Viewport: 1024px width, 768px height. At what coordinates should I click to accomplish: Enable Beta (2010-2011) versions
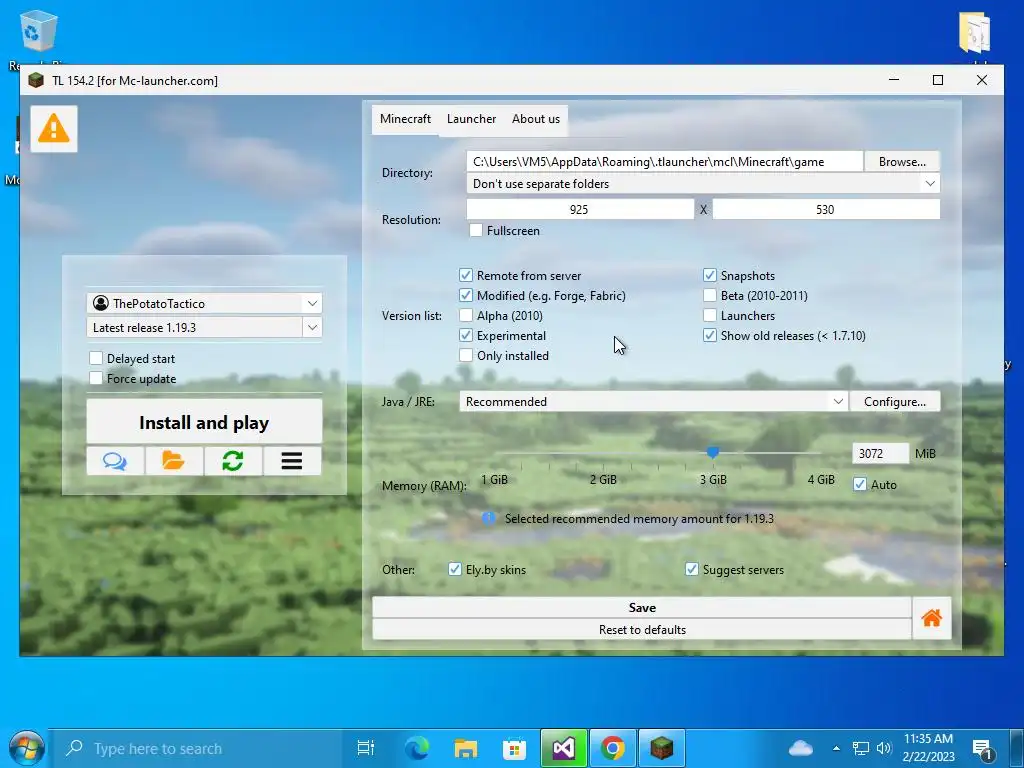(x=710, y=295)
